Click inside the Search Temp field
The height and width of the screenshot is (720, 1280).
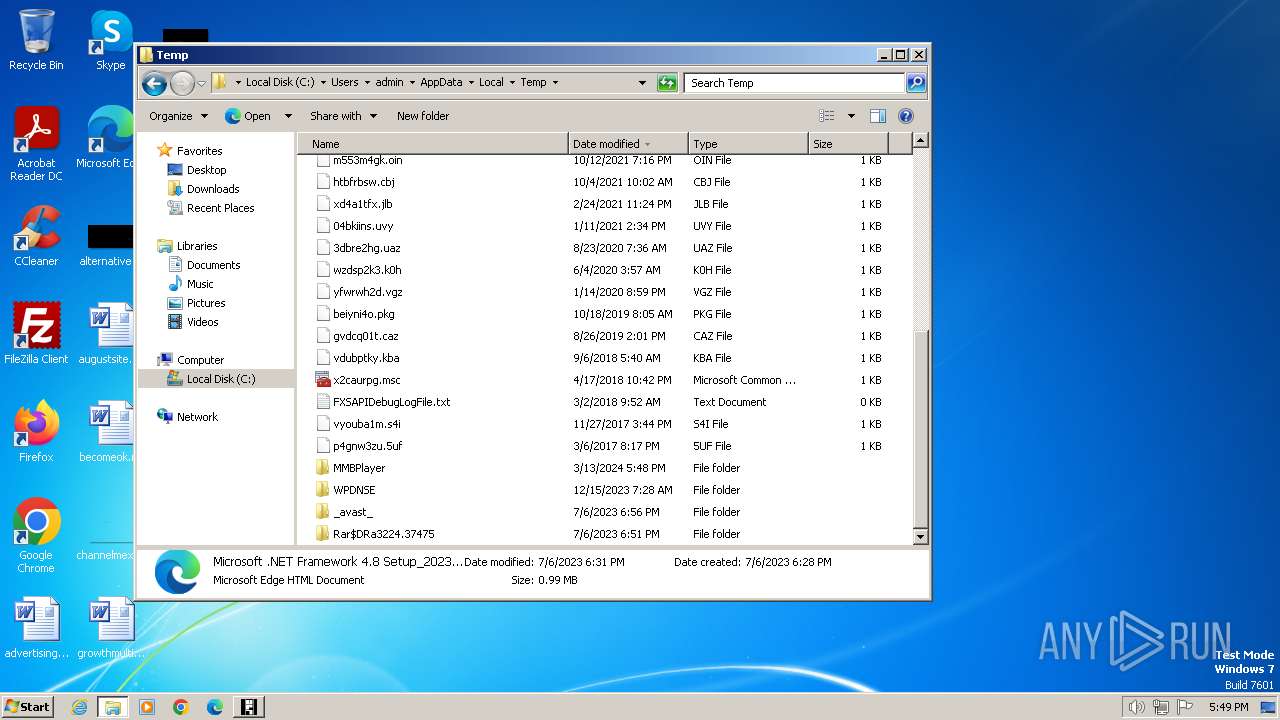point(795,83)
